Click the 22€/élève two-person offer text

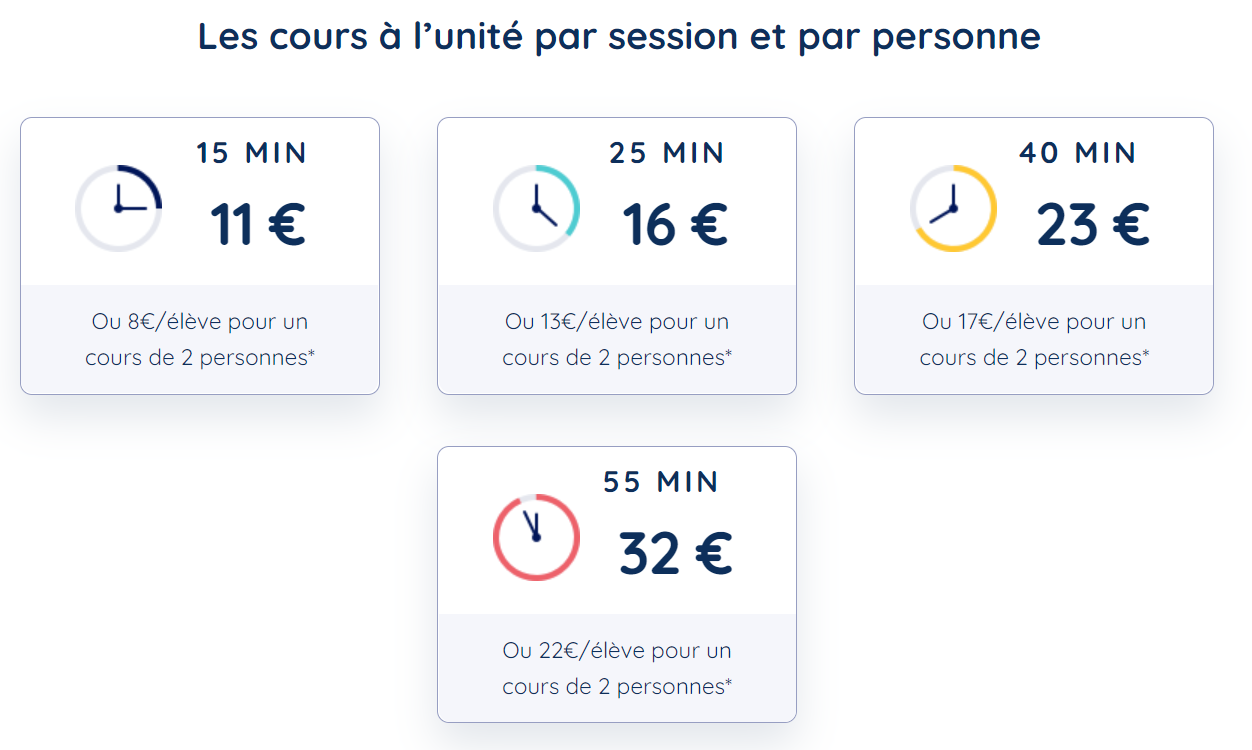point(617,668)
